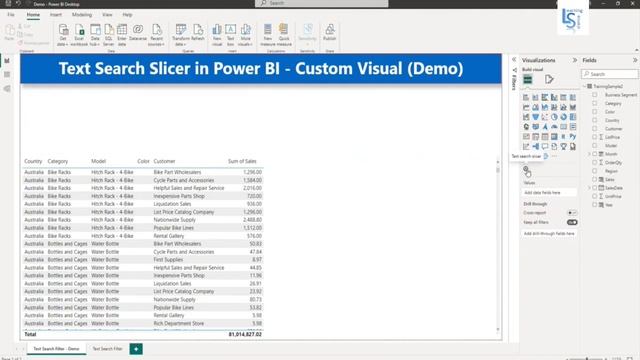640x360 pixels.
Task: Click the SQL Server ribbon icon
Action: pyautogui.click(x=109, y=35)
